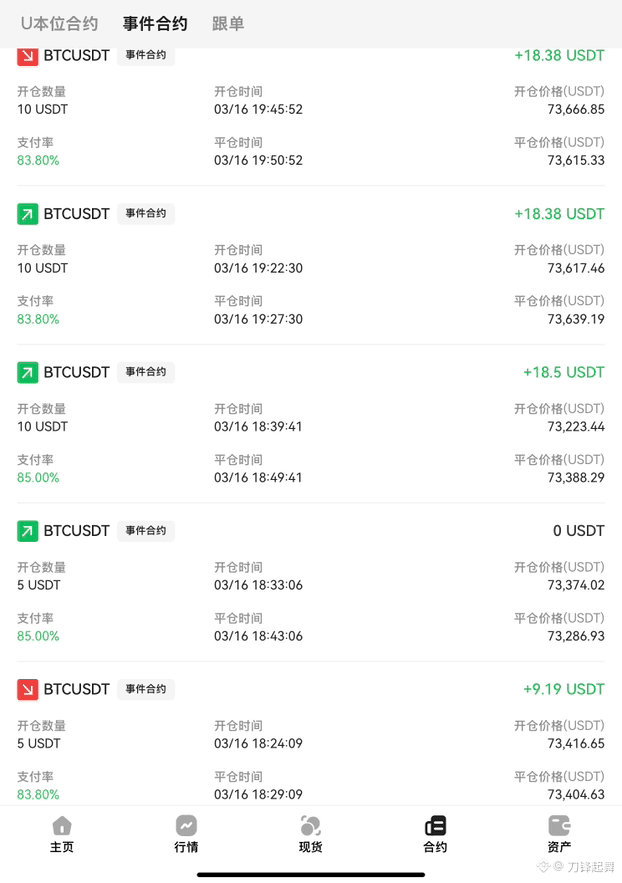Open the 0 USDT result record
622x883 pixels.
(x=311, y=583)
